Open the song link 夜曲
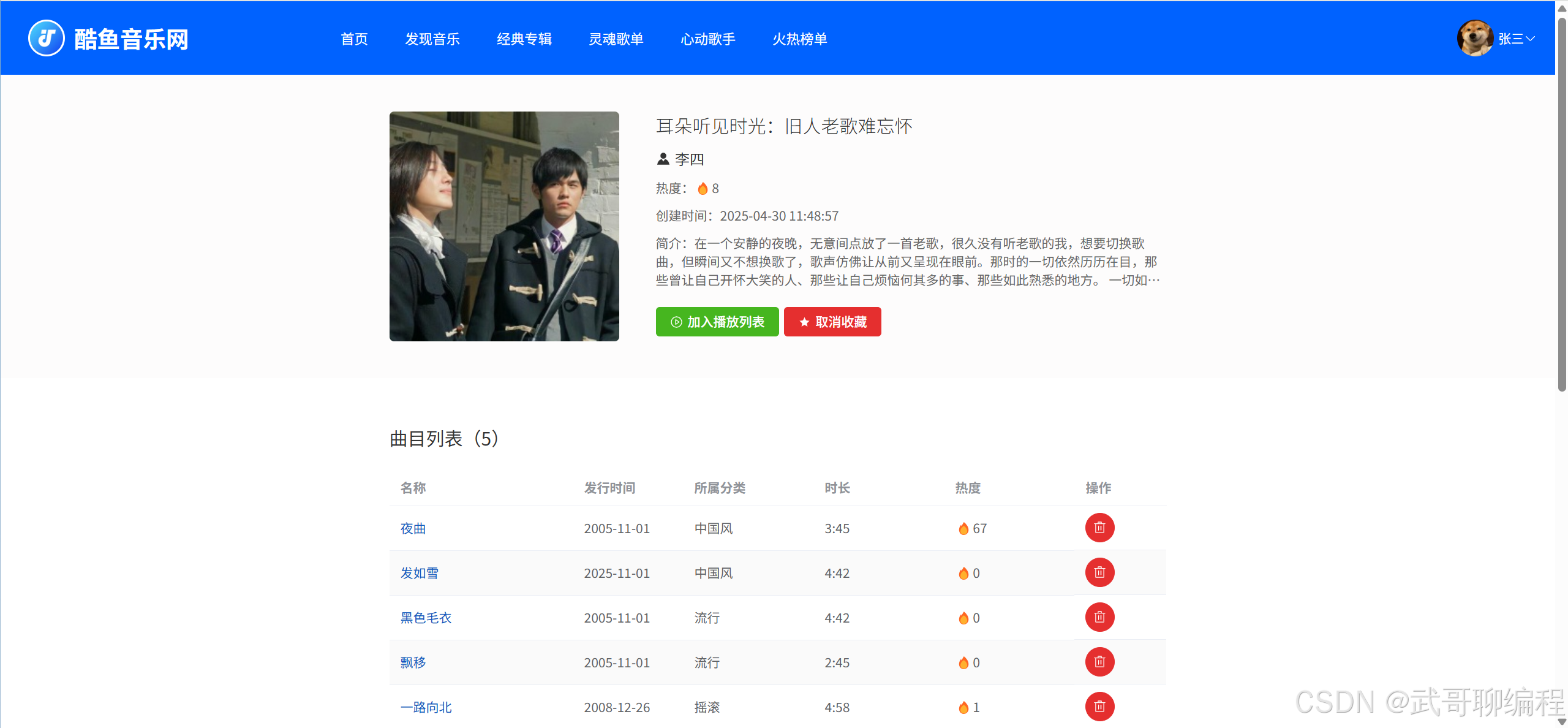The height and width of the screenshot is (728, 1568). pos(413,528)
